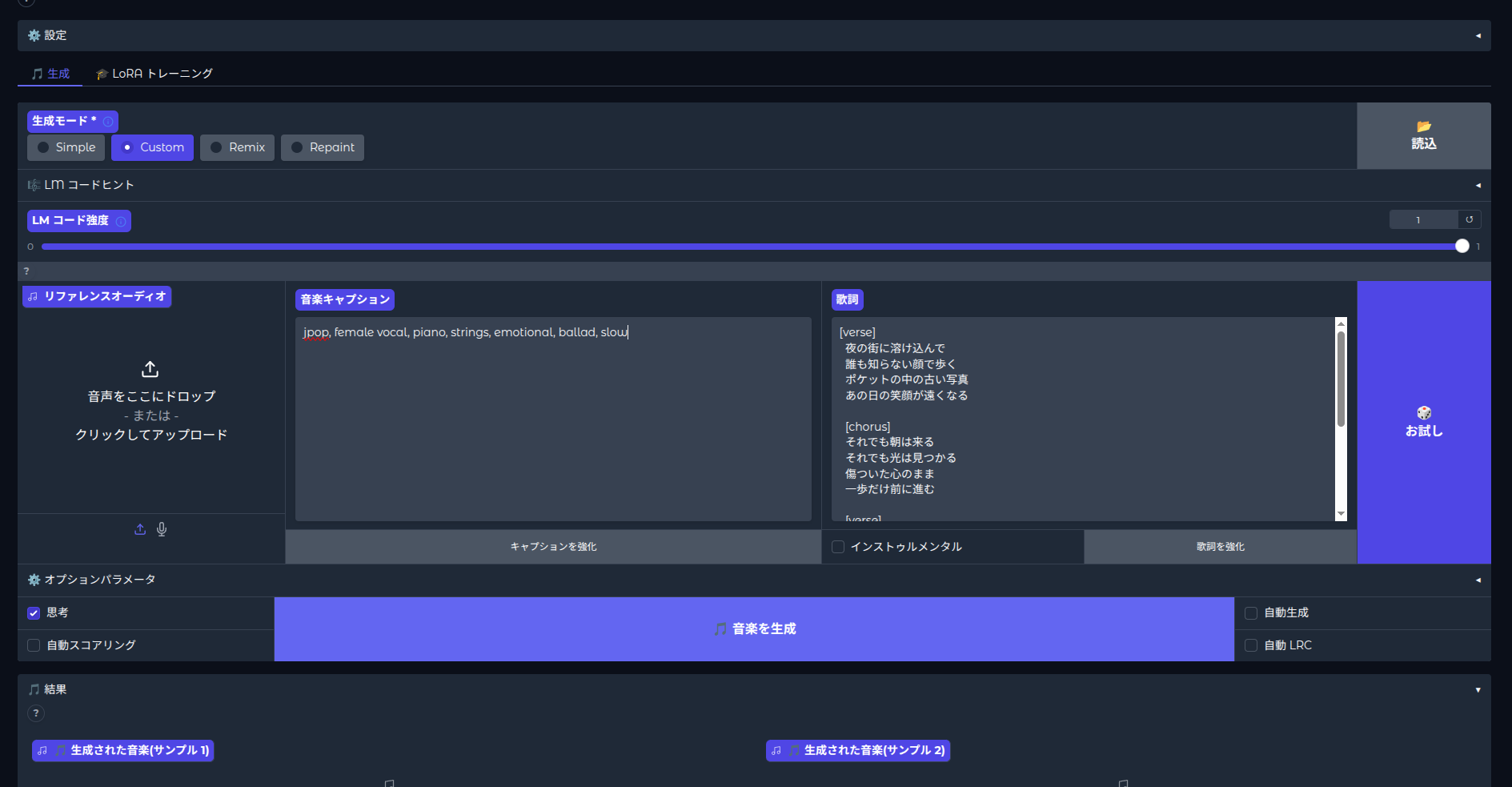Click the 音楽キャプション label
This screenshot has width=1512, height=787.
pos(345,300)
